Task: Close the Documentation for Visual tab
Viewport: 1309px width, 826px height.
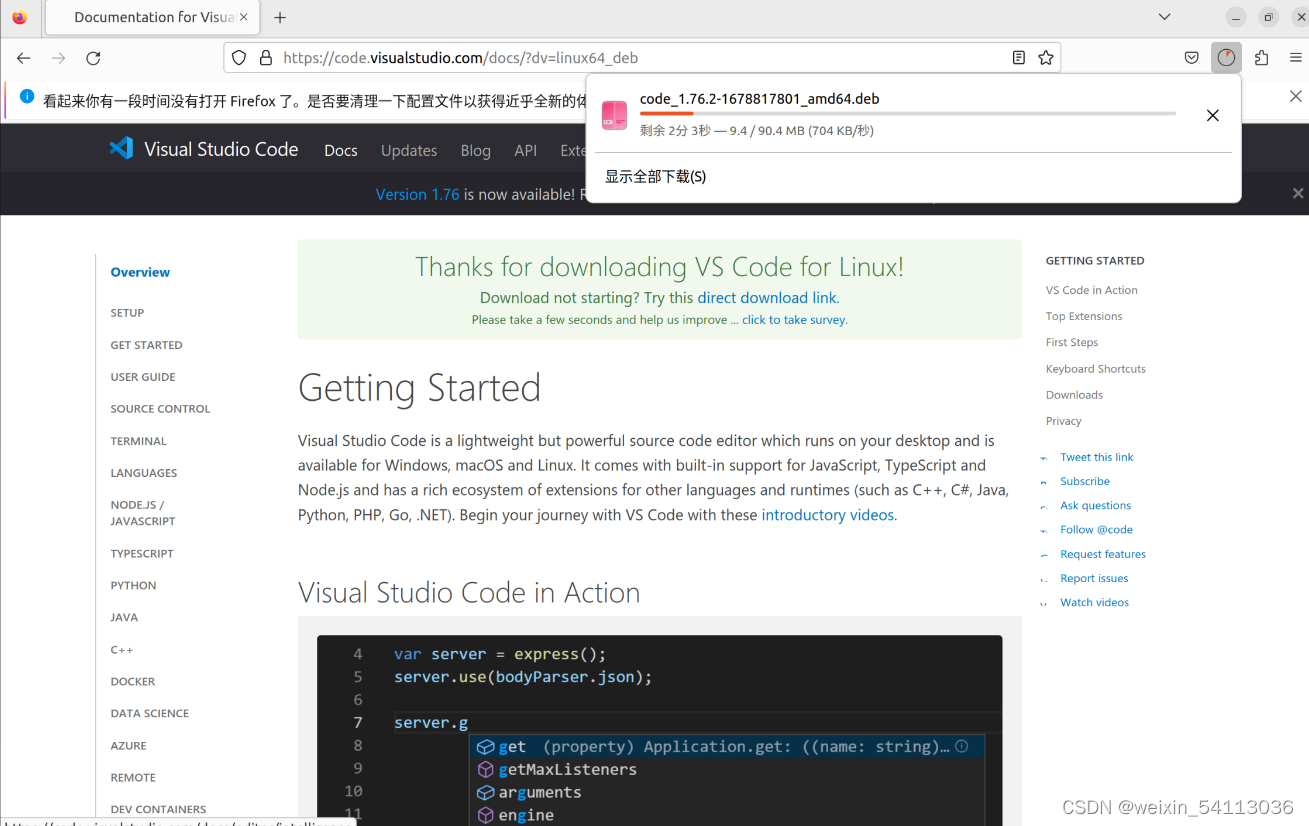Action: pyautogui.click(x=244, y=17)
